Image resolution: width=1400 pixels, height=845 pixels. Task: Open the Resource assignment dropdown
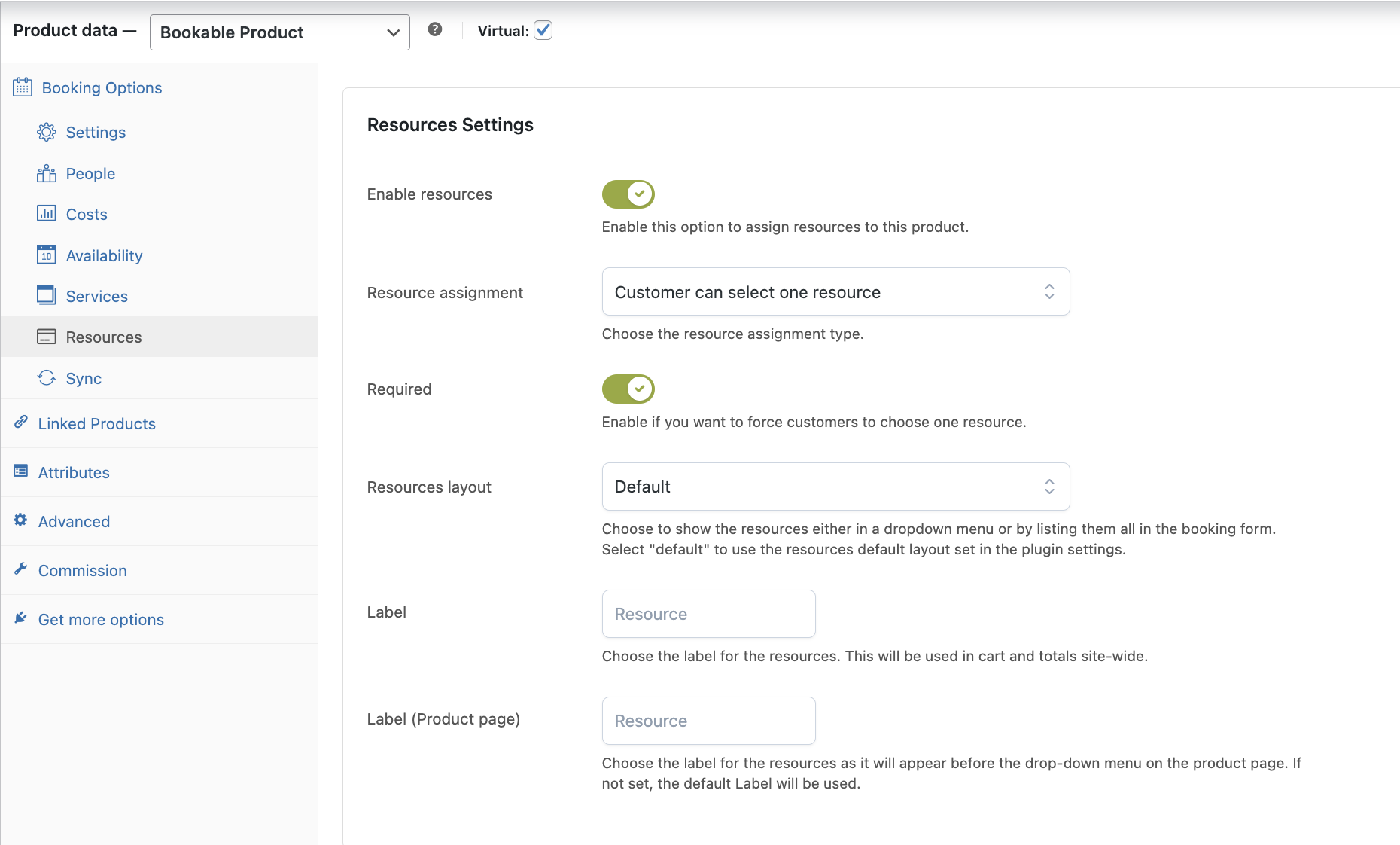click(835, 292)
